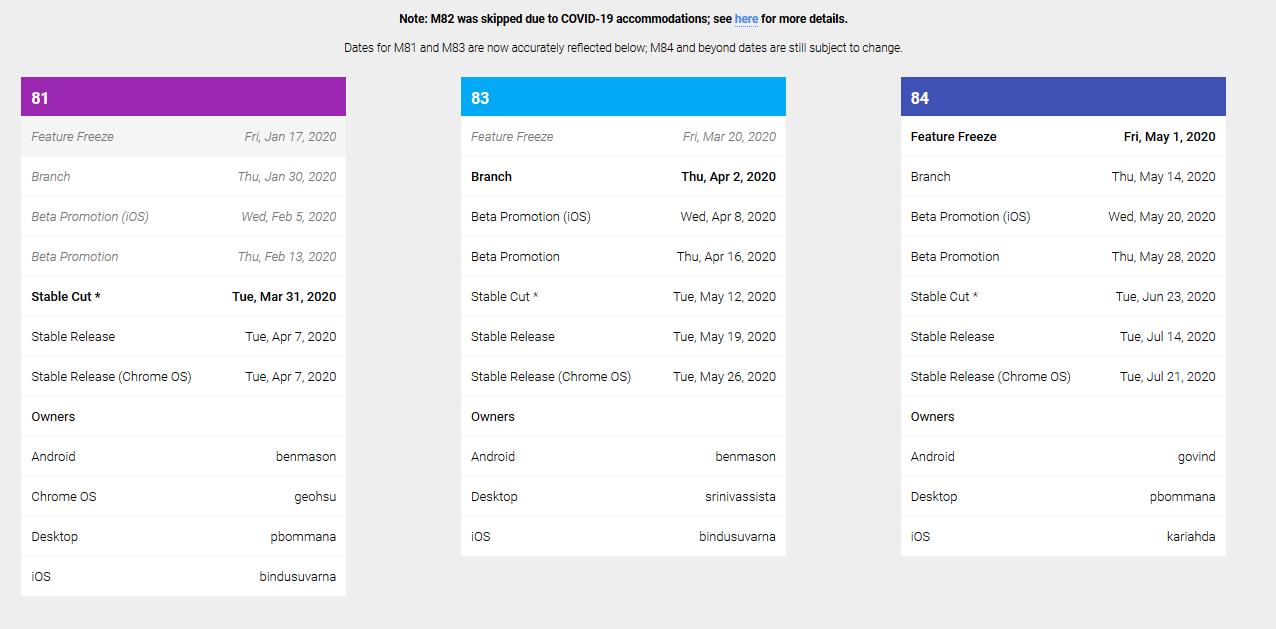
Task: Click the bold Feature Freeze row in milestone 84
Action: tap(1063, 136)
